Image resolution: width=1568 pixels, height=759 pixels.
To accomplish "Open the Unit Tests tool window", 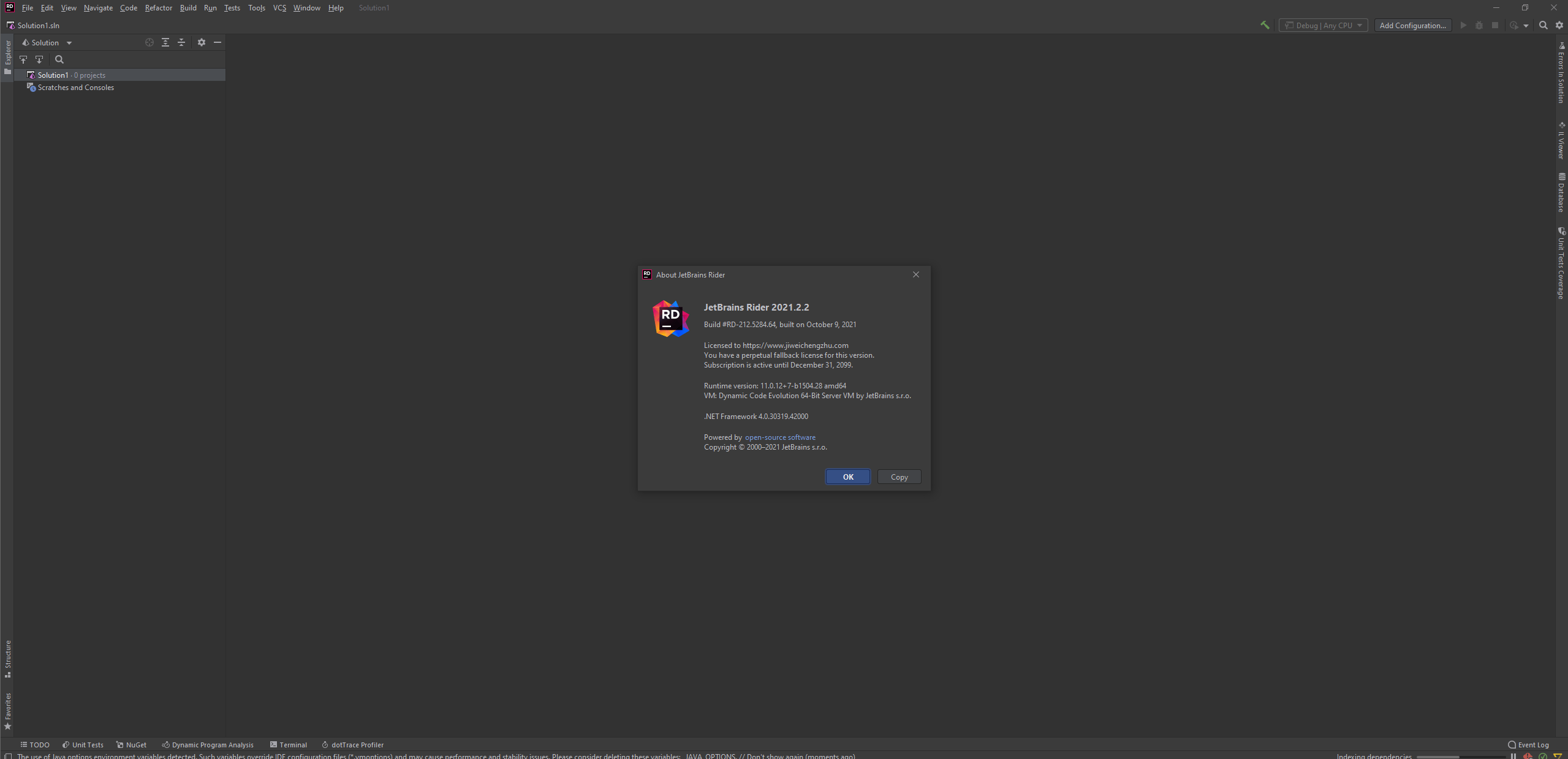I will [83, 745].
